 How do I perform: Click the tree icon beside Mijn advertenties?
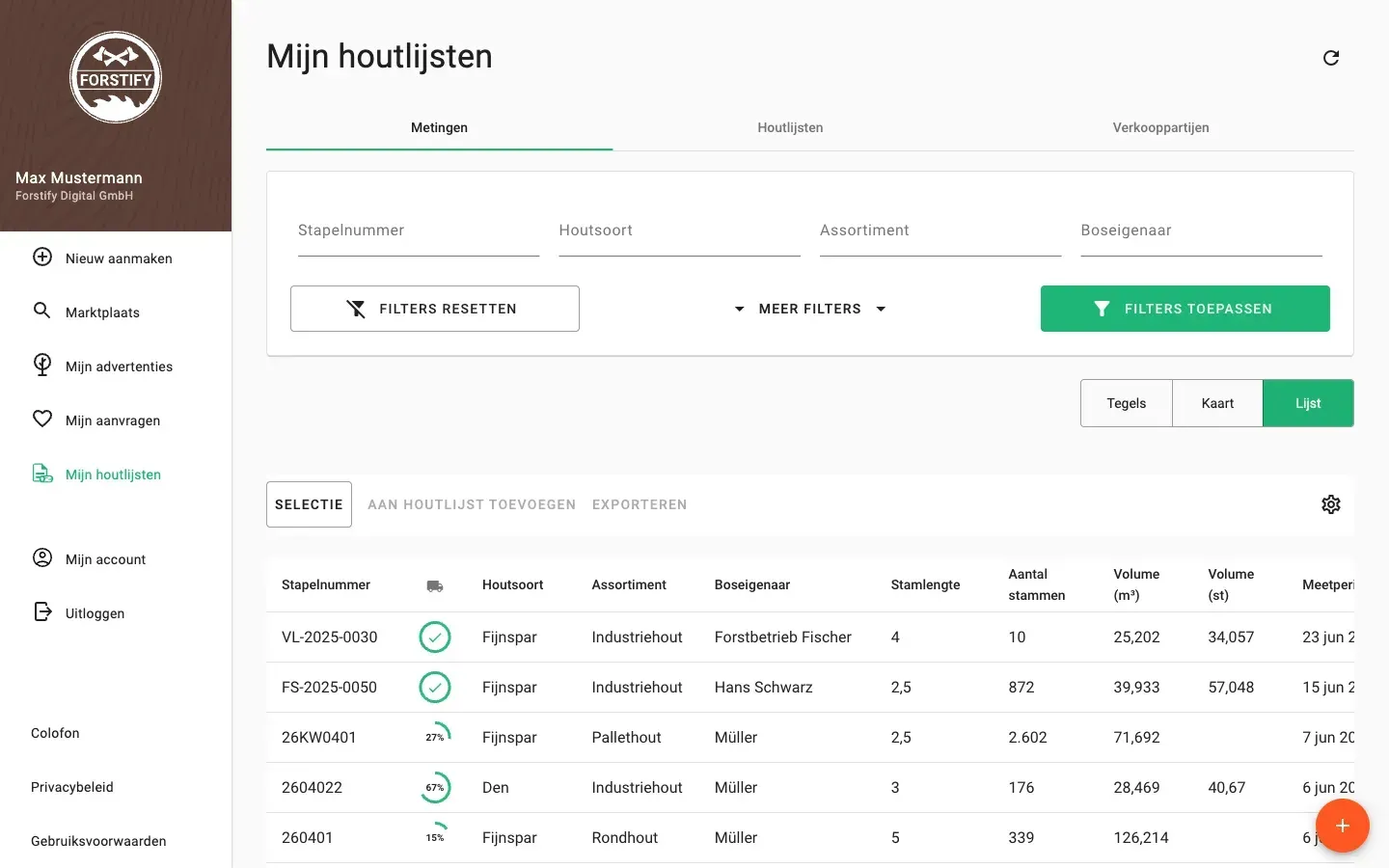pos(42,365)
